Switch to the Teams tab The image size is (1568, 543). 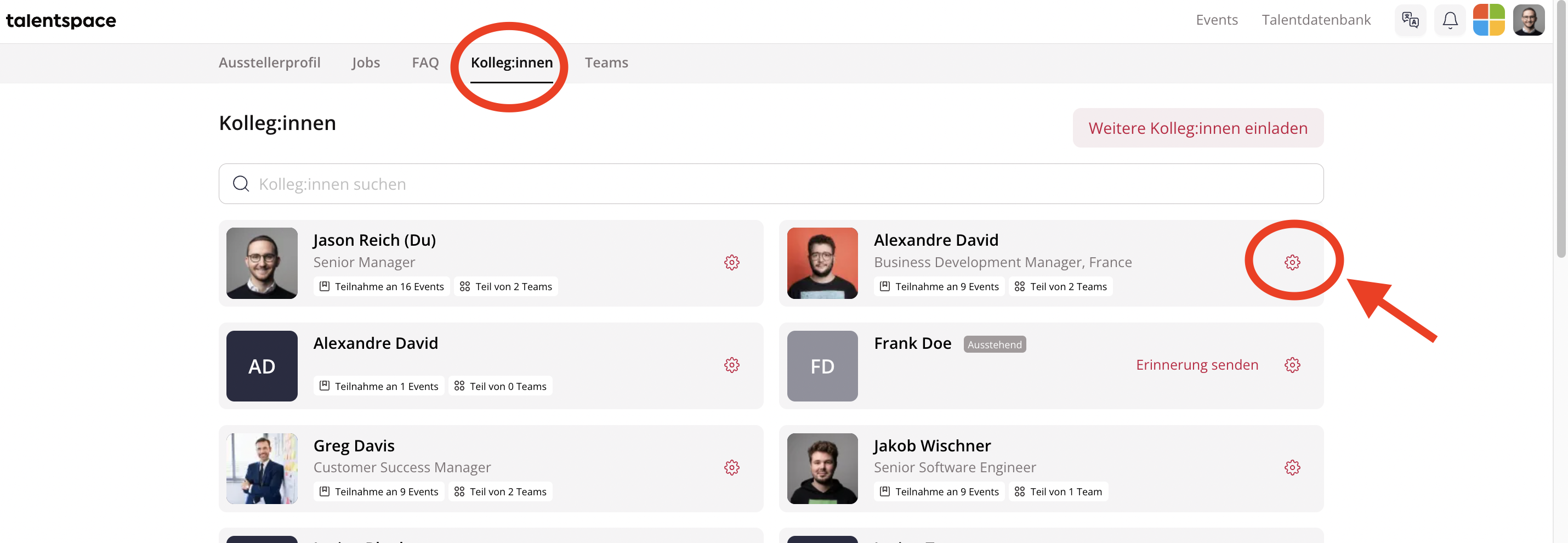click(x=606, y=63)
